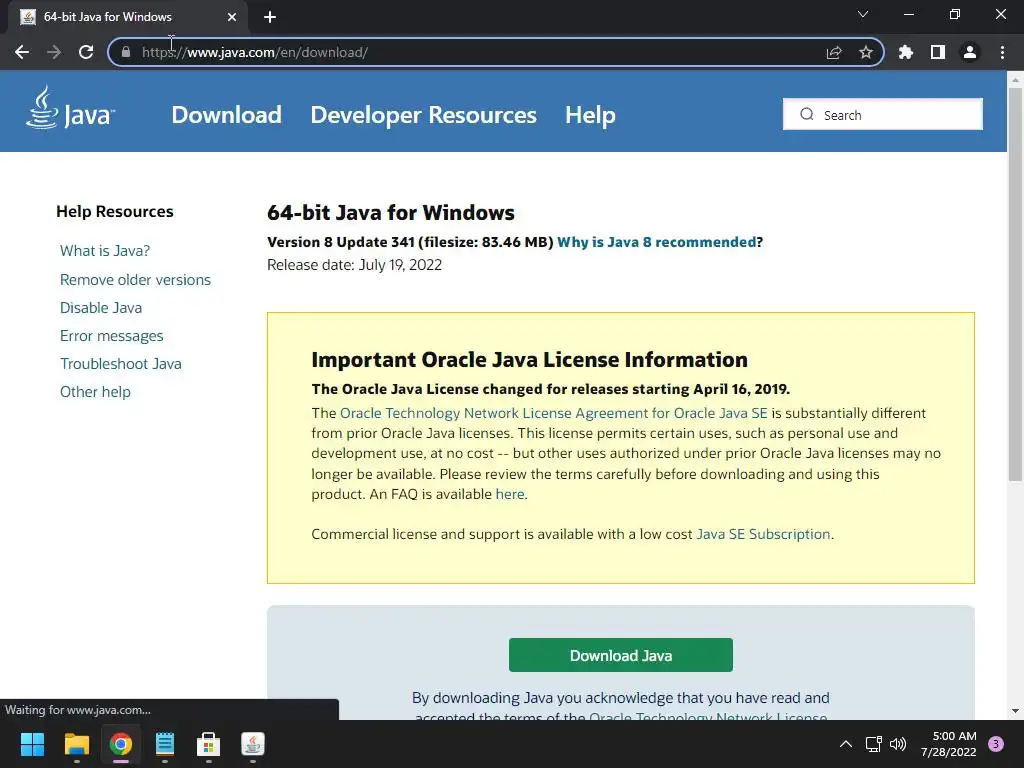1024x768 pixels.
Task: Open the Disable Java link
Action: coord(101,308)
